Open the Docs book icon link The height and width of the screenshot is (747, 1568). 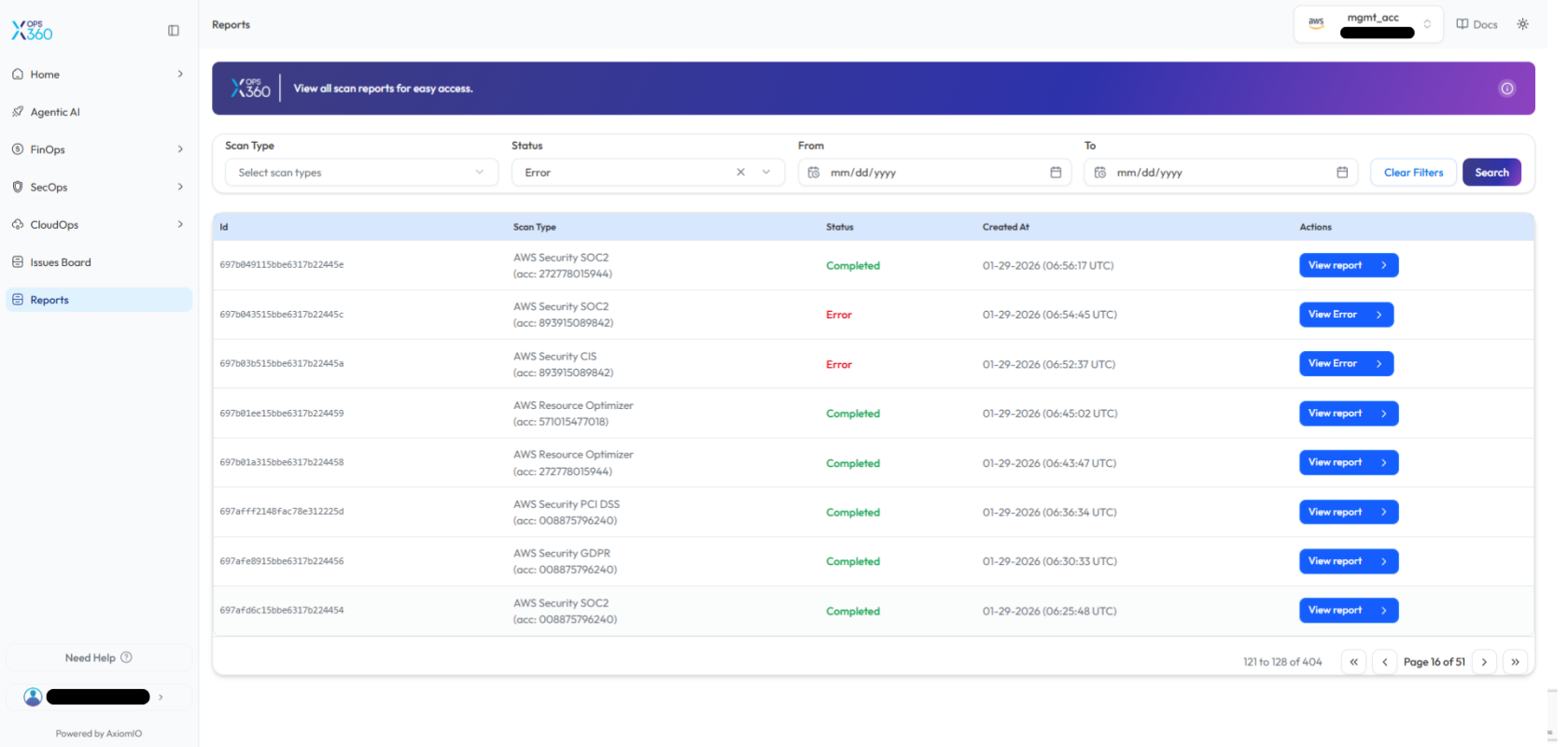1477,24
